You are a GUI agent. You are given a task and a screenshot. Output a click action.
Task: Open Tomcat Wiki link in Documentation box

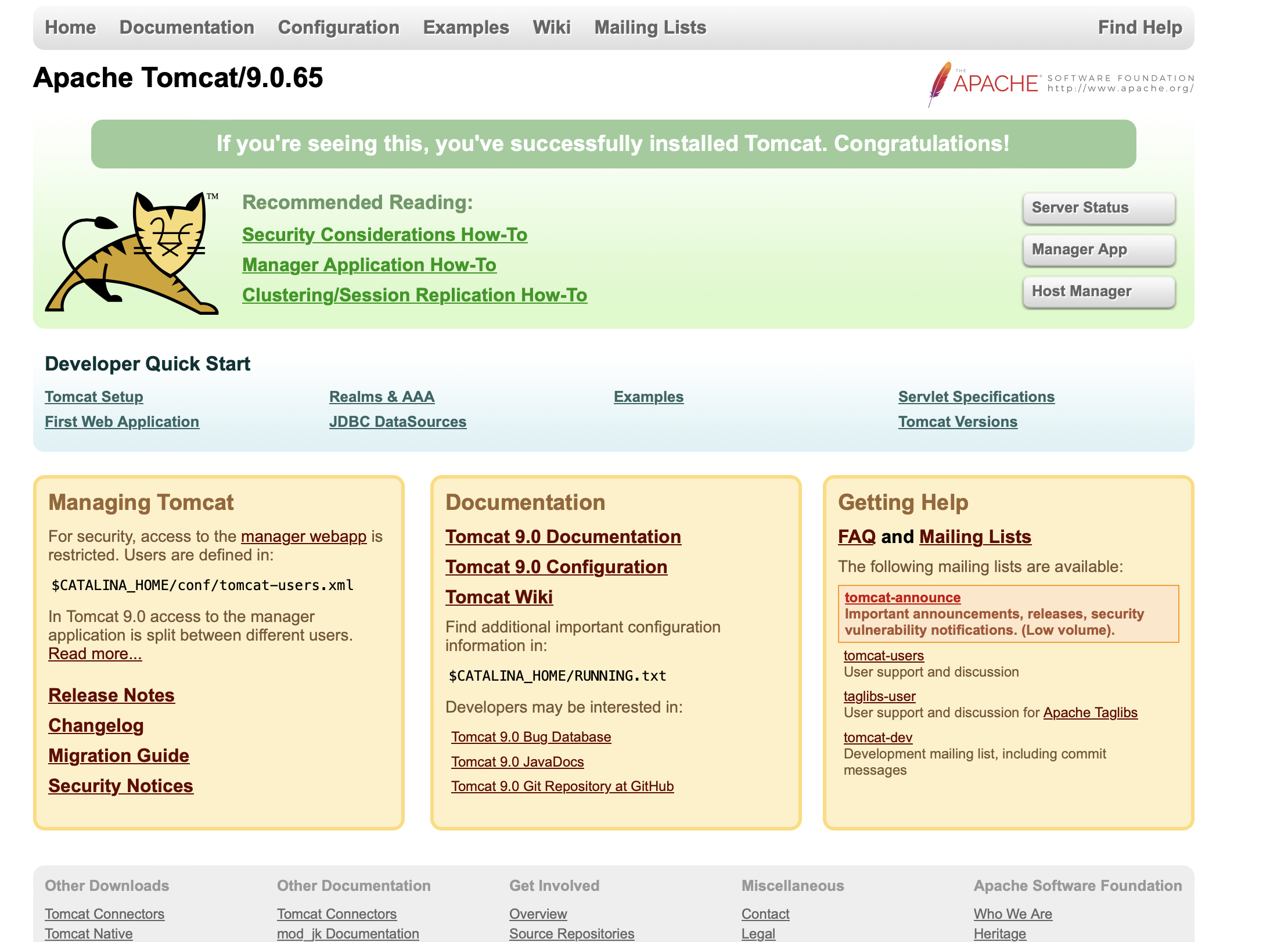coord(499,597)
